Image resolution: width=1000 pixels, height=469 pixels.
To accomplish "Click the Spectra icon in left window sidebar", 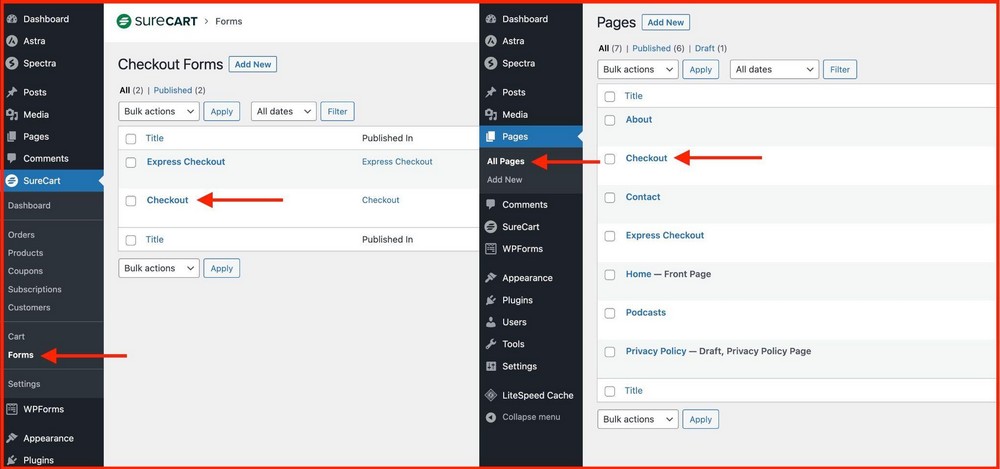I will 11,63.
